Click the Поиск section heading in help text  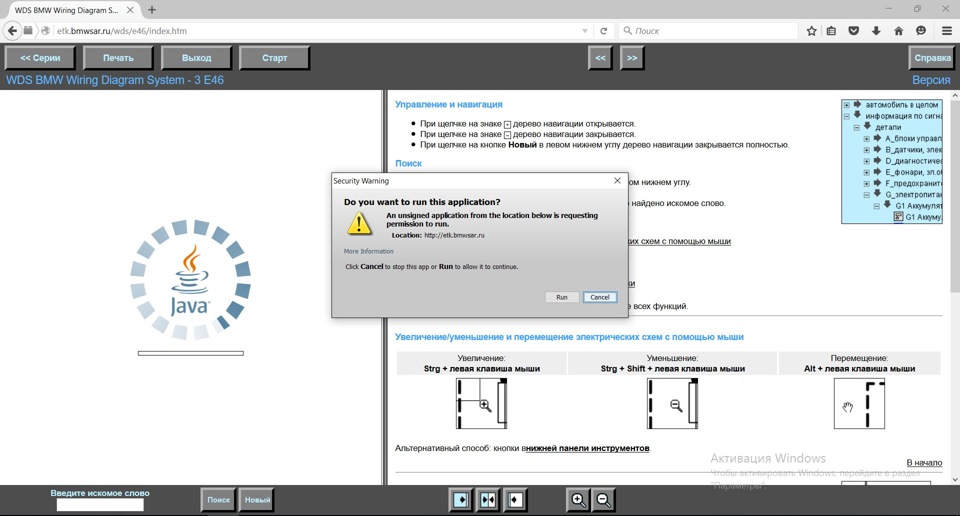point(408,163)
